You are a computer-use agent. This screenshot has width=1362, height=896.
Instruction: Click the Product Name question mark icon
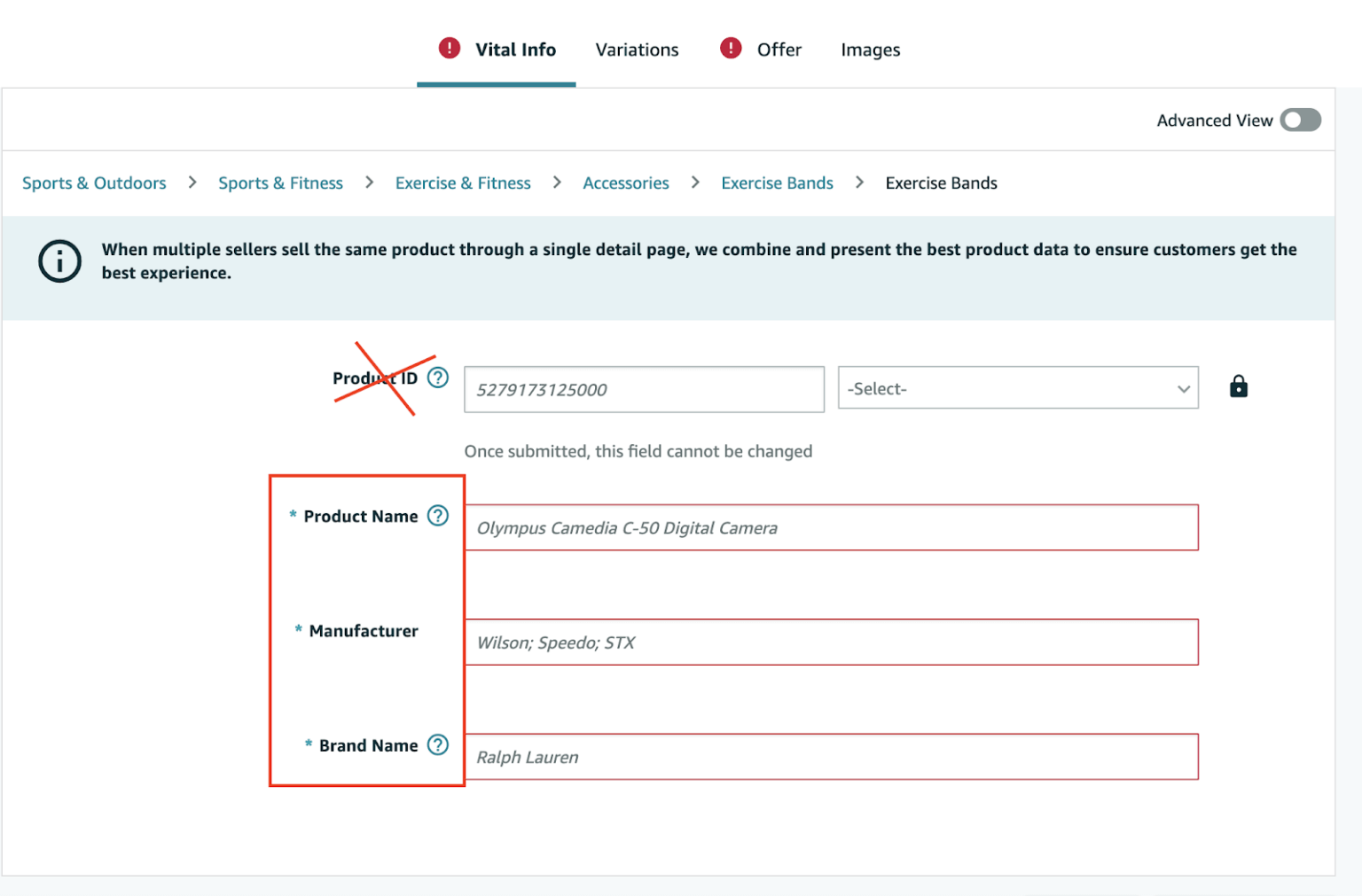(x=437, y=515)
